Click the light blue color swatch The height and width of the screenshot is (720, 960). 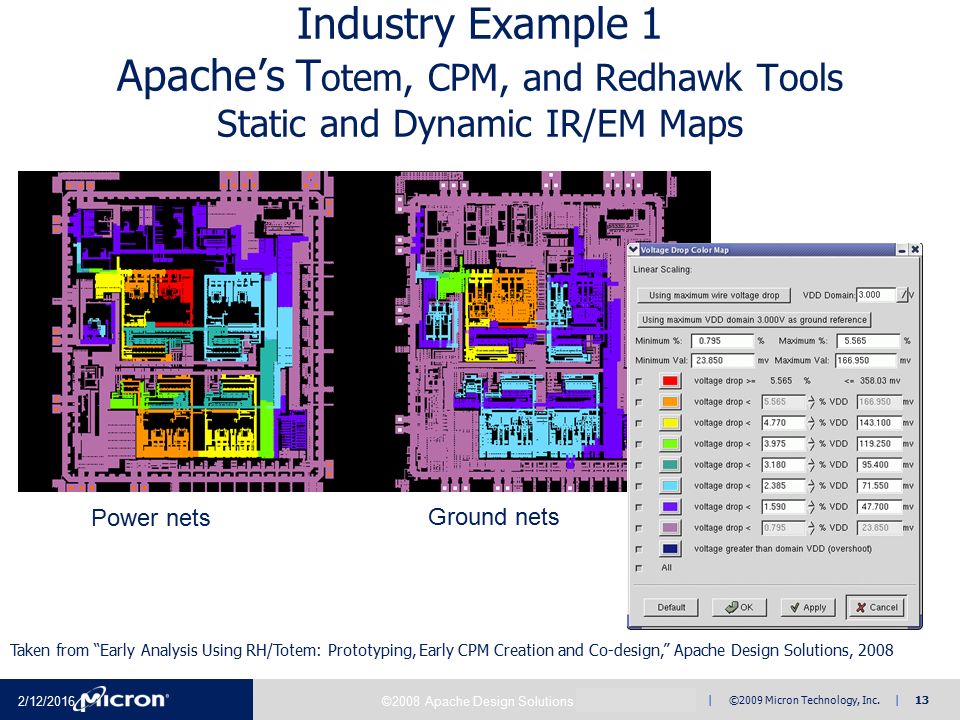point(670,486)
